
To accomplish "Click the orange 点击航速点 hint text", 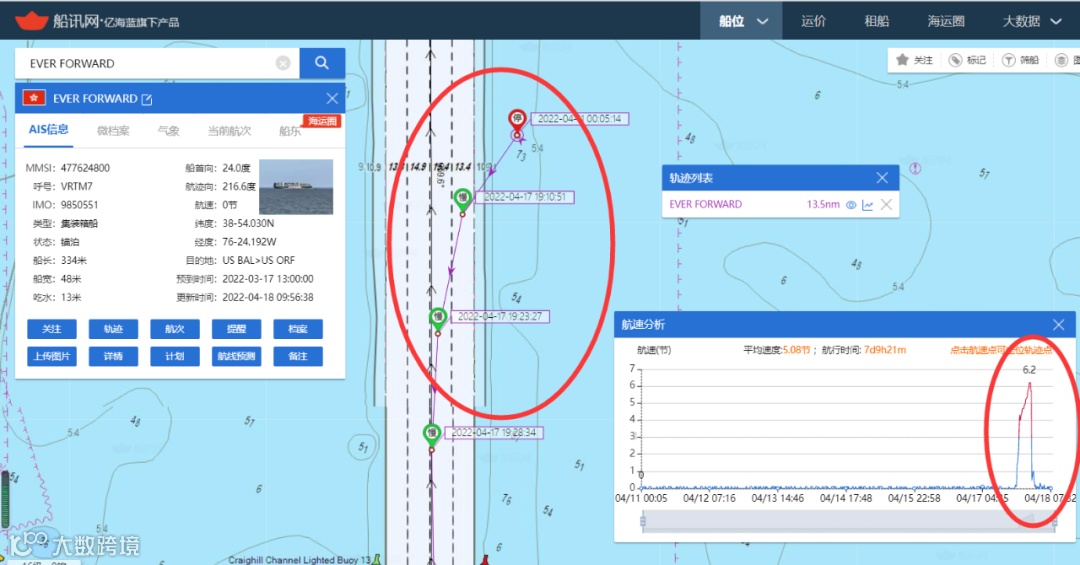I will point(1001,350).
